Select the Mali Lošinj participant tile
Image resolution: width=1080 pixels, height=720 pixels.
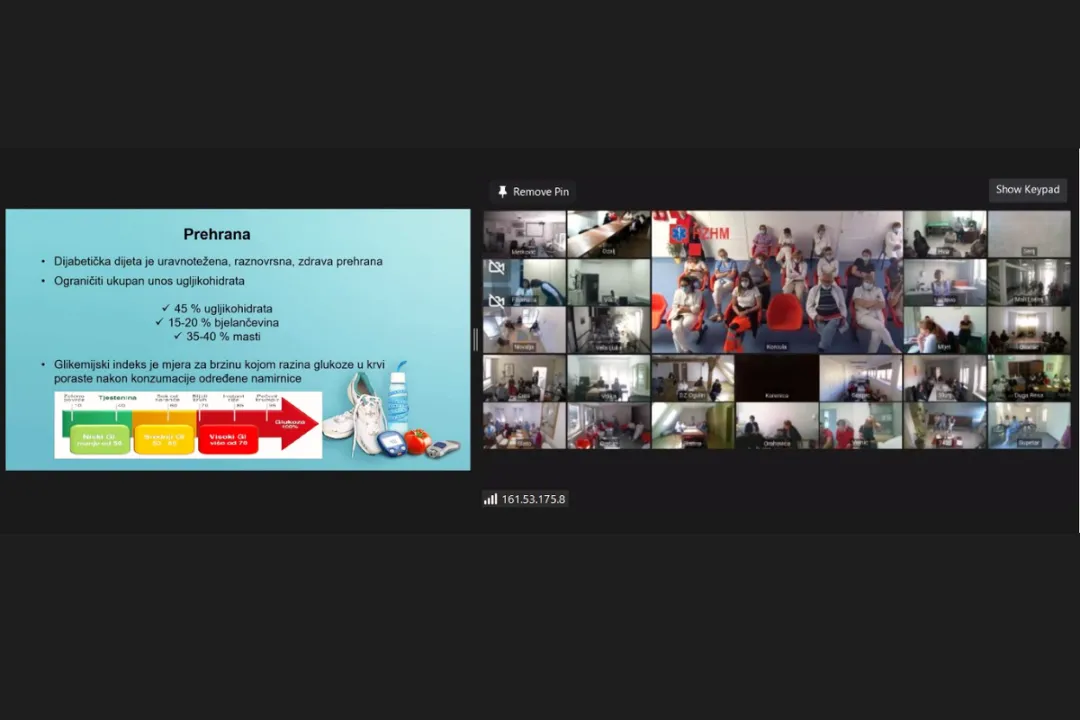1028,282
